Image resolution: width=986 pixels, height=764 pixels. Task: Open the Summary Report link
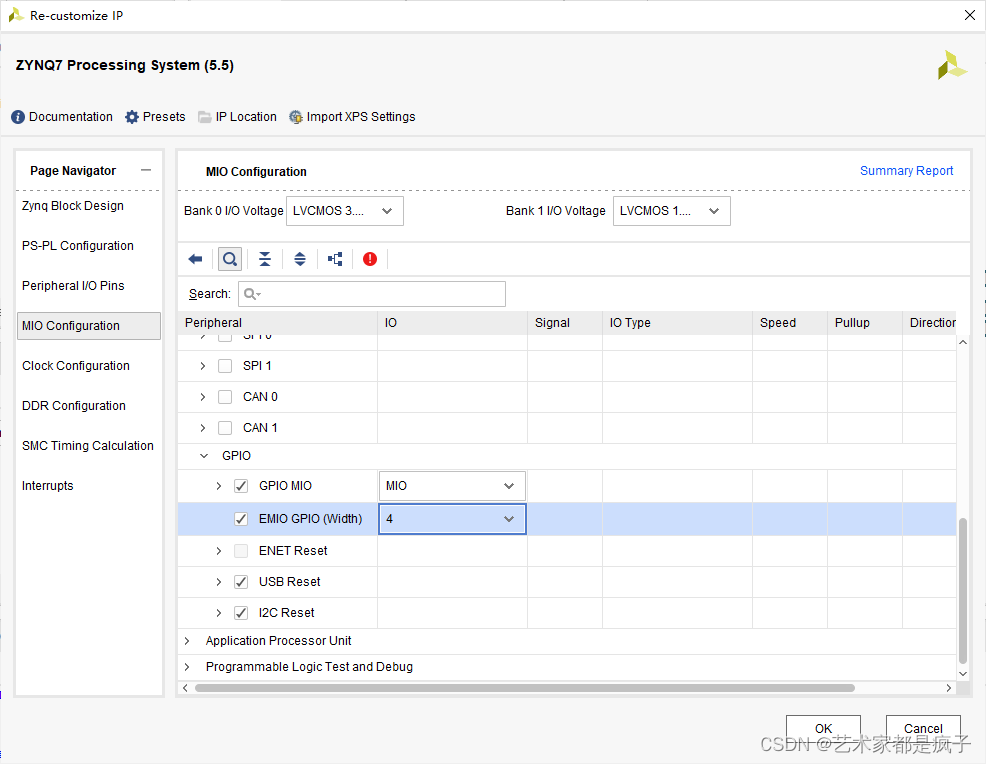[x=906, y=171]
